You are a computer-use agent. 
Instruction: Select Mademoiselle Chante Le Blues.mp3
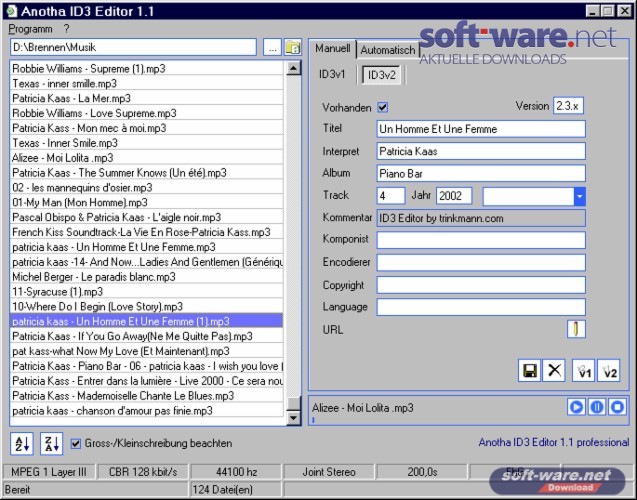click(x=147, y=396)
